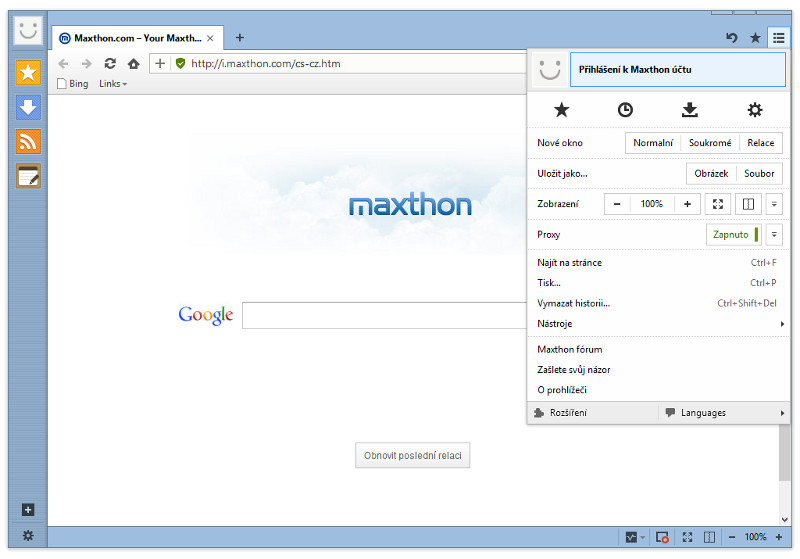800x559 pixels.
Task: Open a Relace new session window
Action: point(761,143)
